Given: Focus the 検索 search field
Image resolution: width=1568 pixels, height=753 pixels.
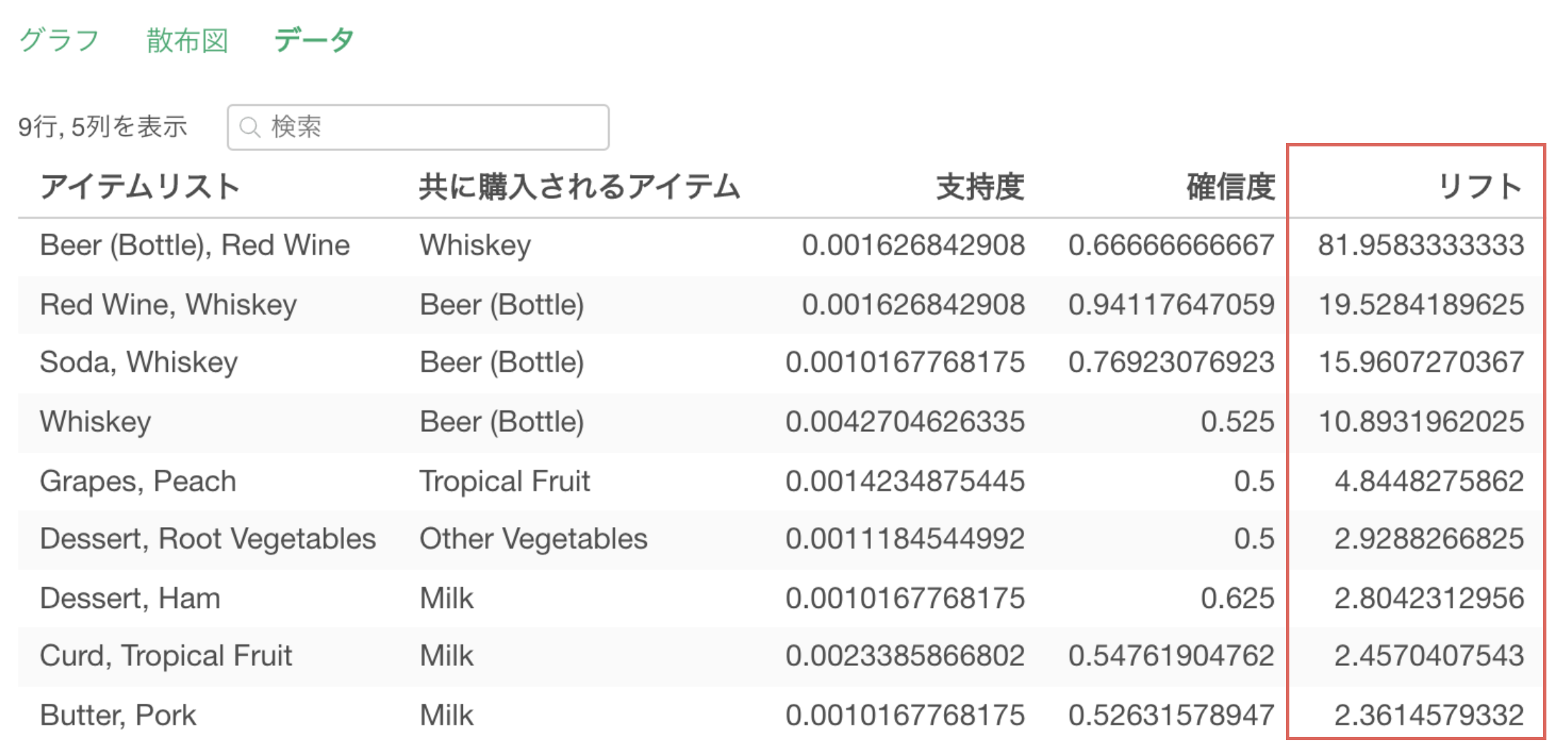Looking at the screenshot, I should pyautogui.click(x=418, y=127).
